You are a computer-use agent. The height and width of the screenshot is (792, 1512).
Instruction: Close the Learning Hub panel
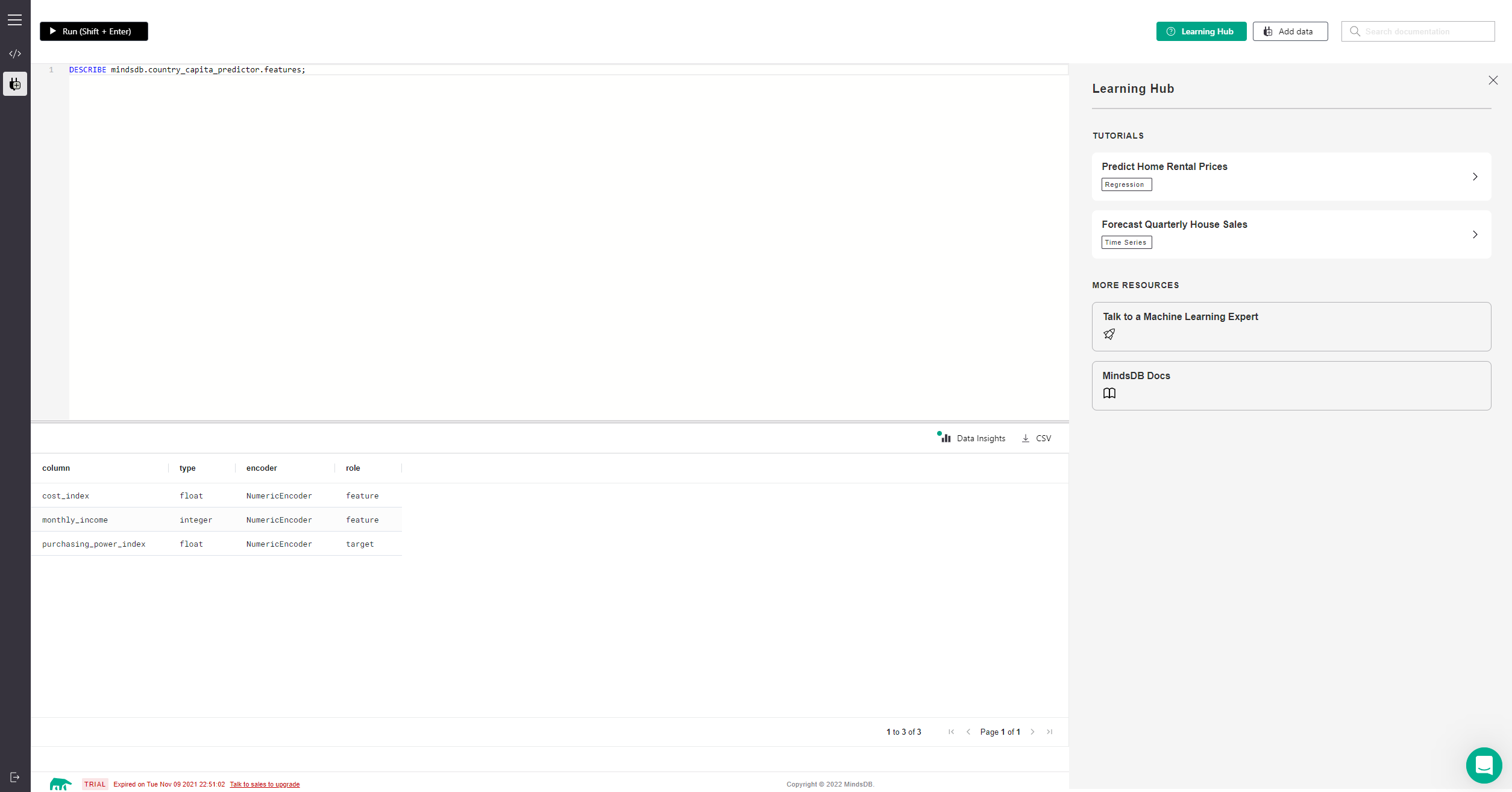click(1493, 80)
